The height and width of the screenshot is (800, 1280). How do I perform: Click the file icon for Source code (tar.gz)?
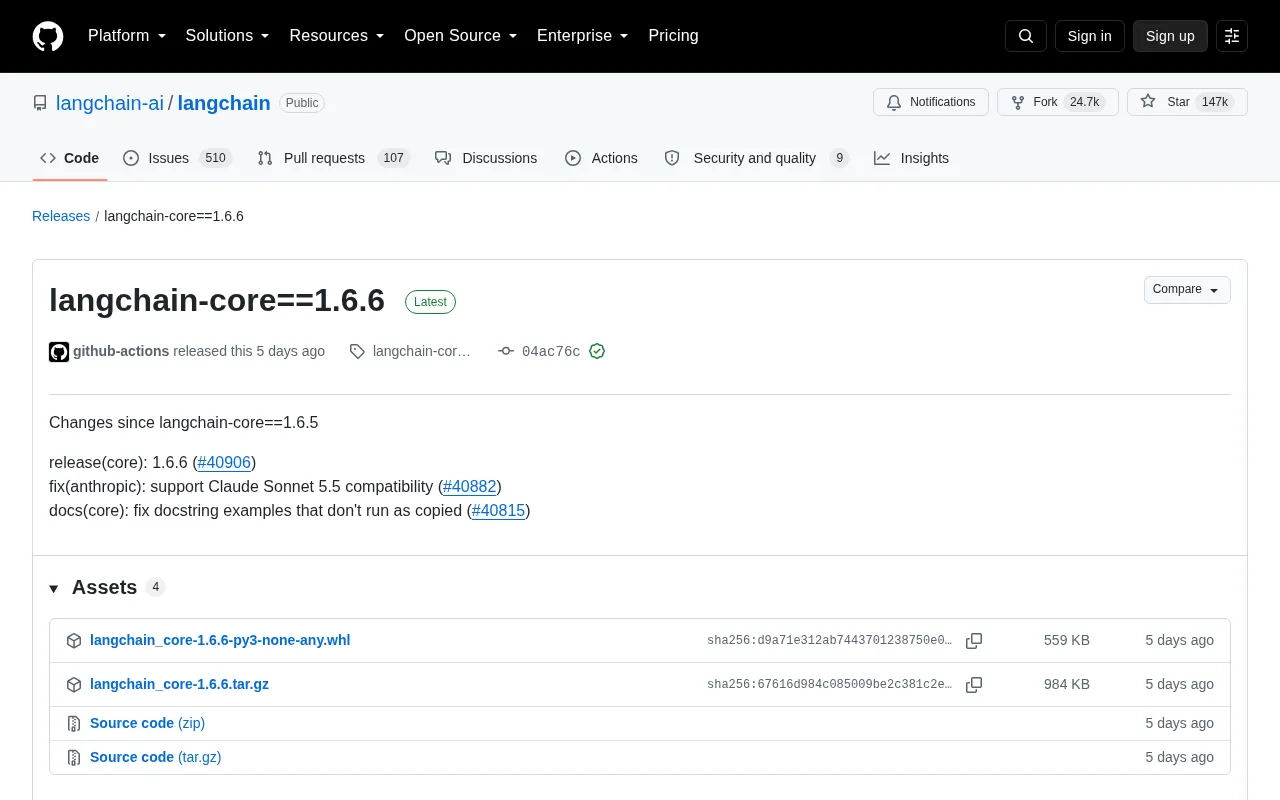tap(73, 758)
